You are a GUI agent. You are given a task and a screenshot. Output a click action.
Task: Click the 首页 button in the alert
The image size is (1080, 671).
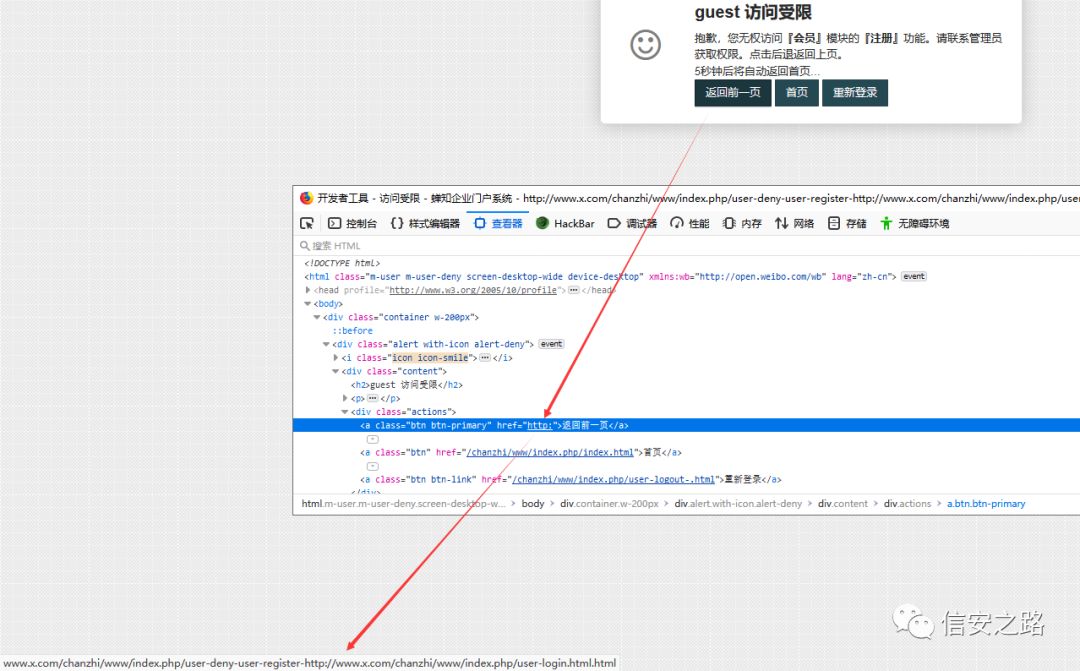tap(796, 92)
